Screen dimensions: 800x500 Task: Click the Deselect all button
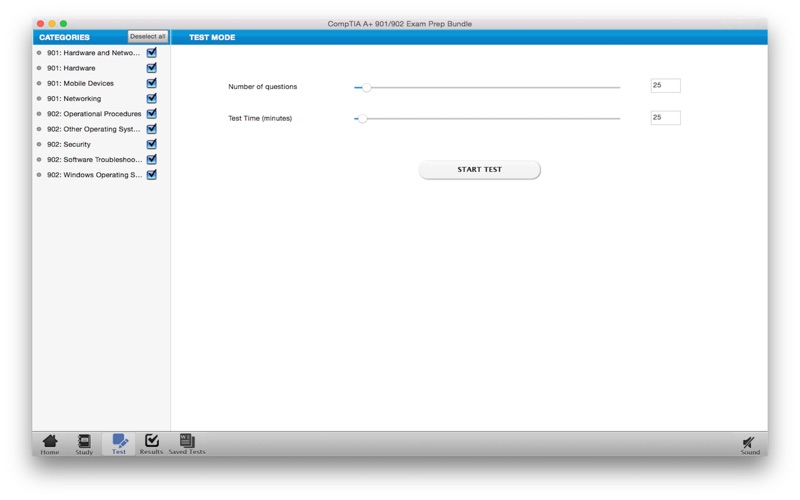click(x=147, y=37)
